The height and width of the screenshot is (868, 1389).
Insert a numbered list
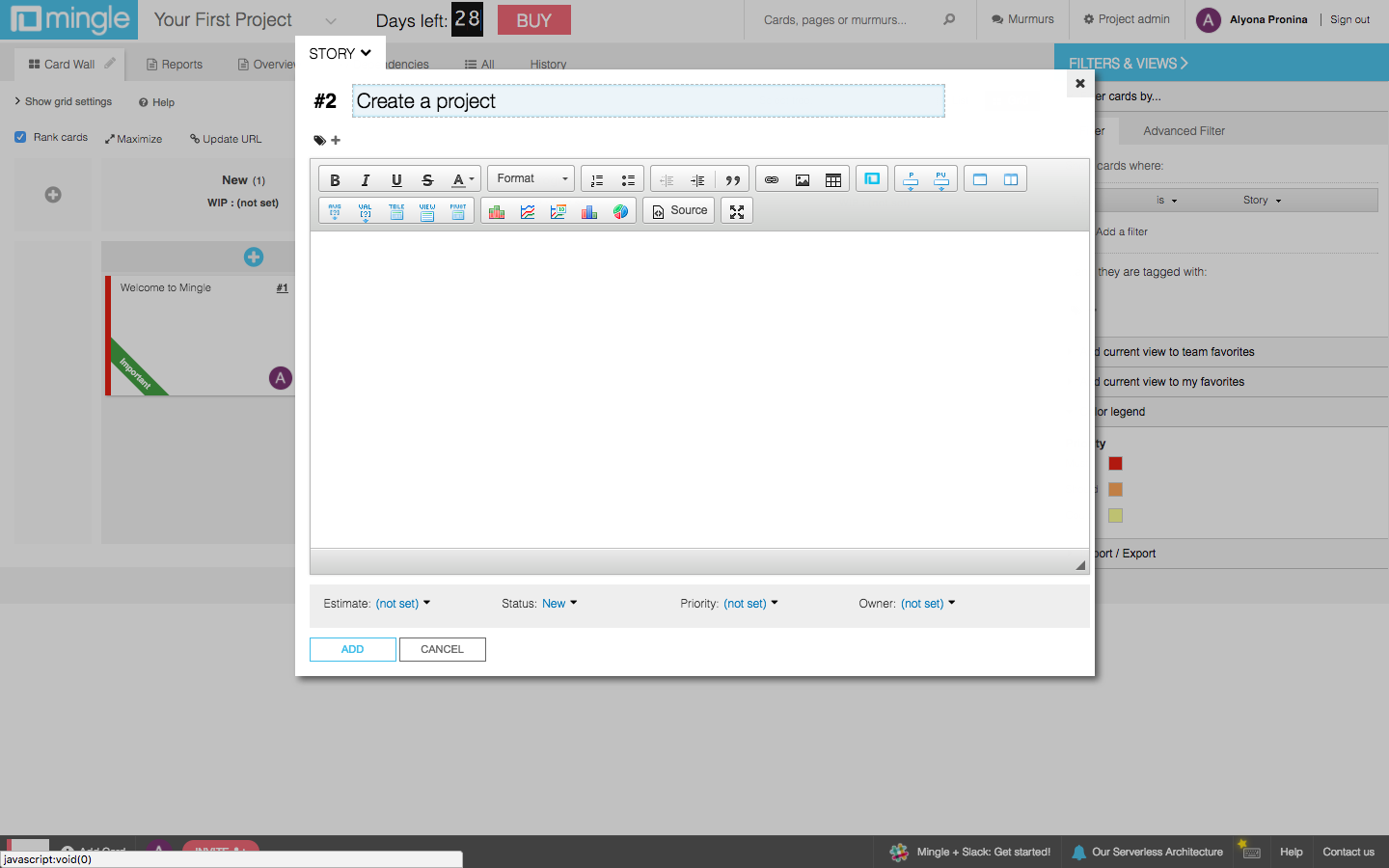597,179
